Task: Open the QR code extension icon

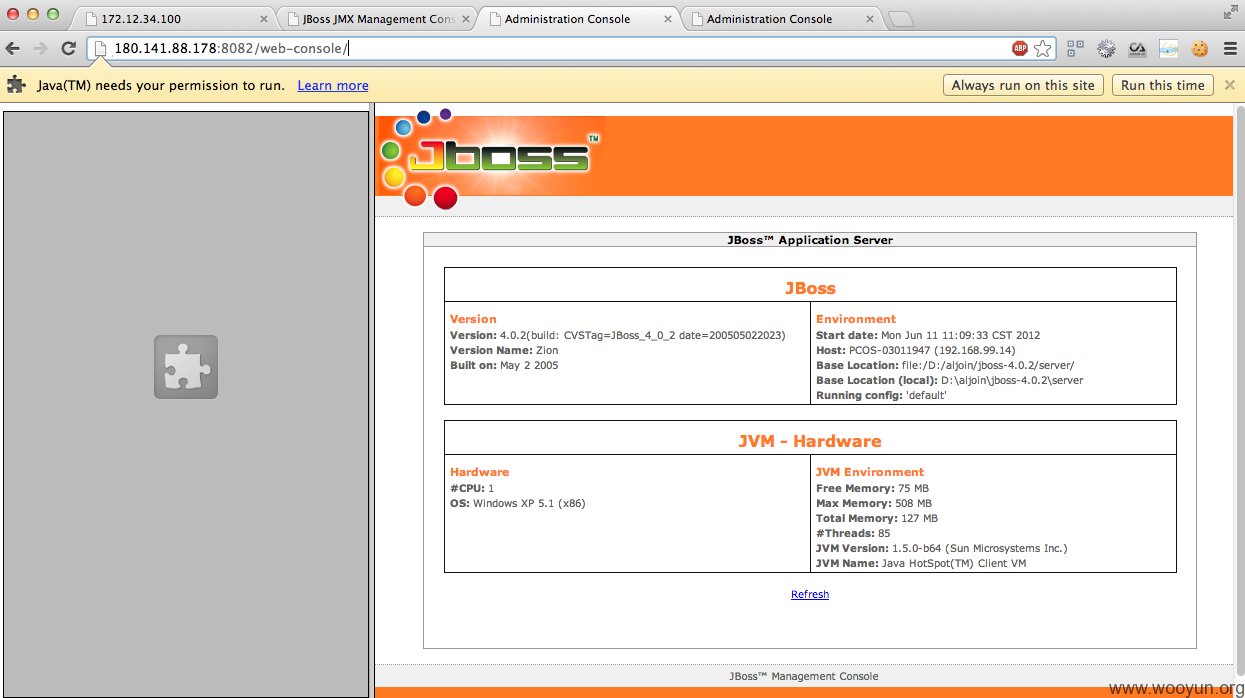Action: point(1075,48)
